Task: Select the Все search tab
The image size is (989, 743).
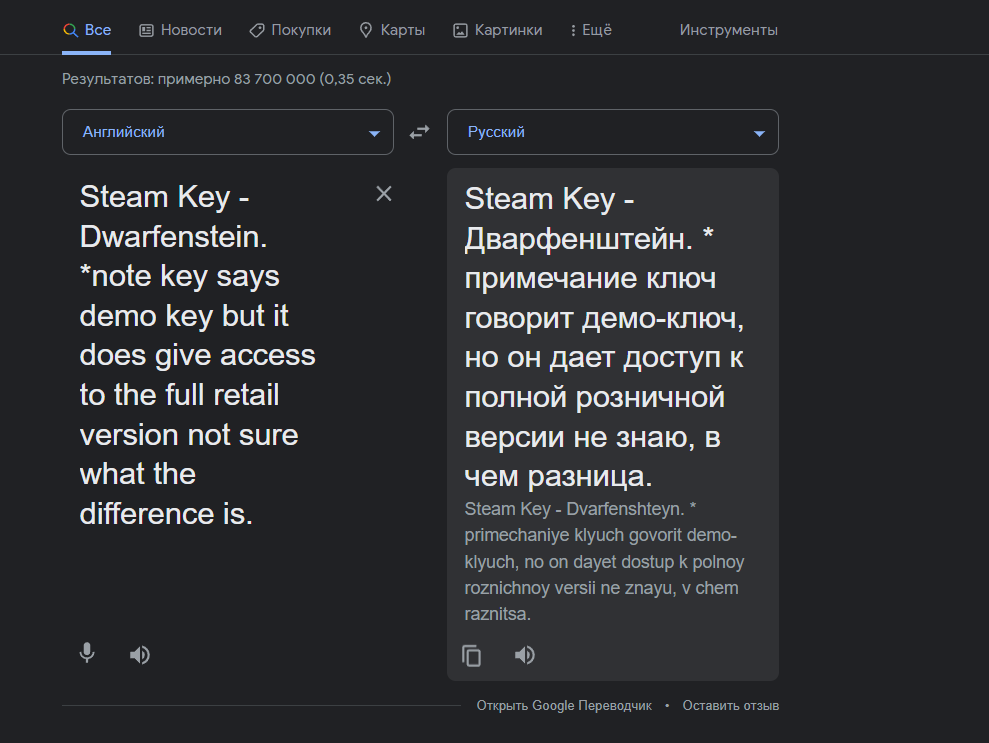Action: [87, 30]
